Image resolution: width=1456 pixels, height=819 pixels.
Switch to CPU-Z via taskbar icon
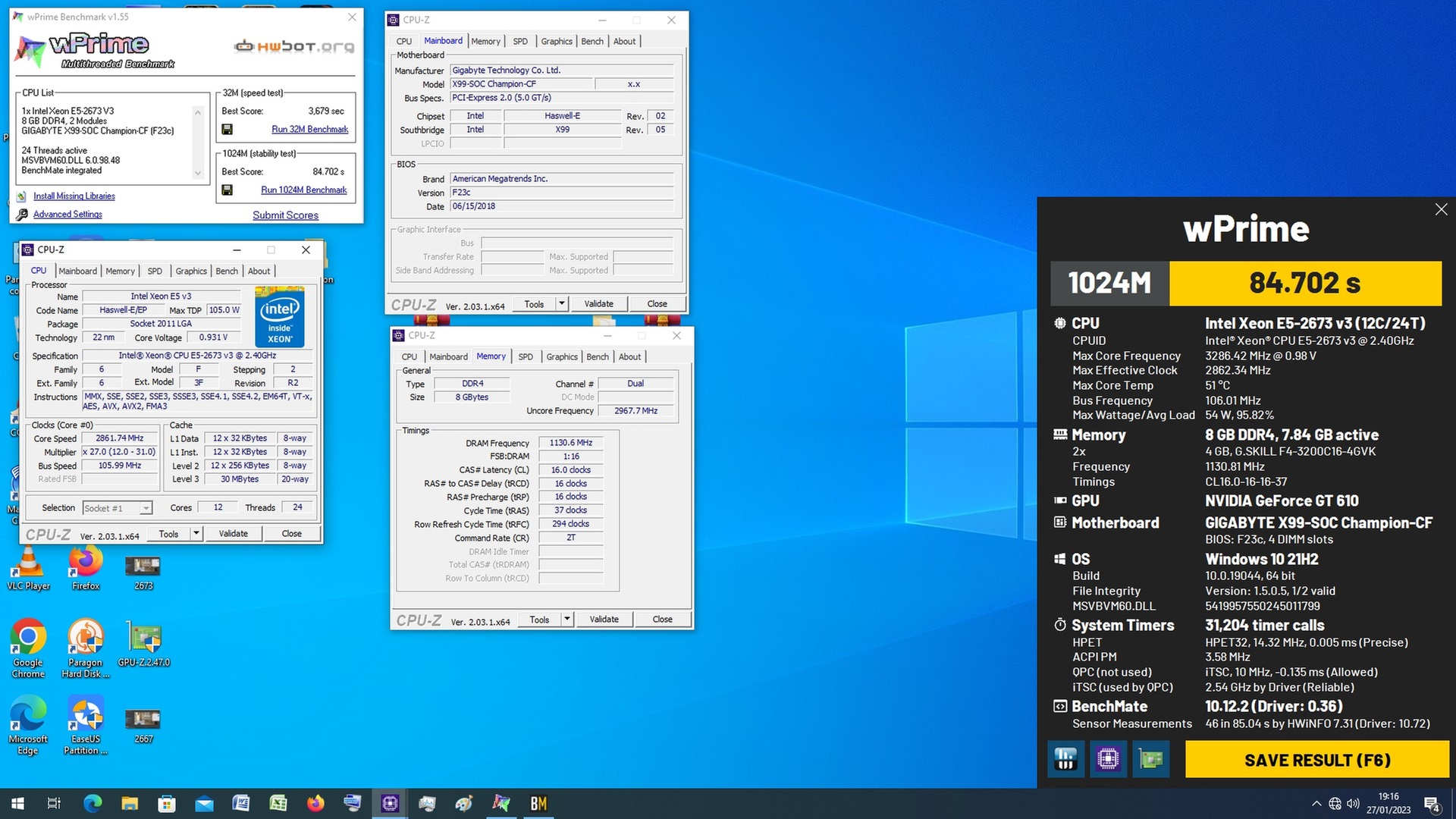coord(390,803)
